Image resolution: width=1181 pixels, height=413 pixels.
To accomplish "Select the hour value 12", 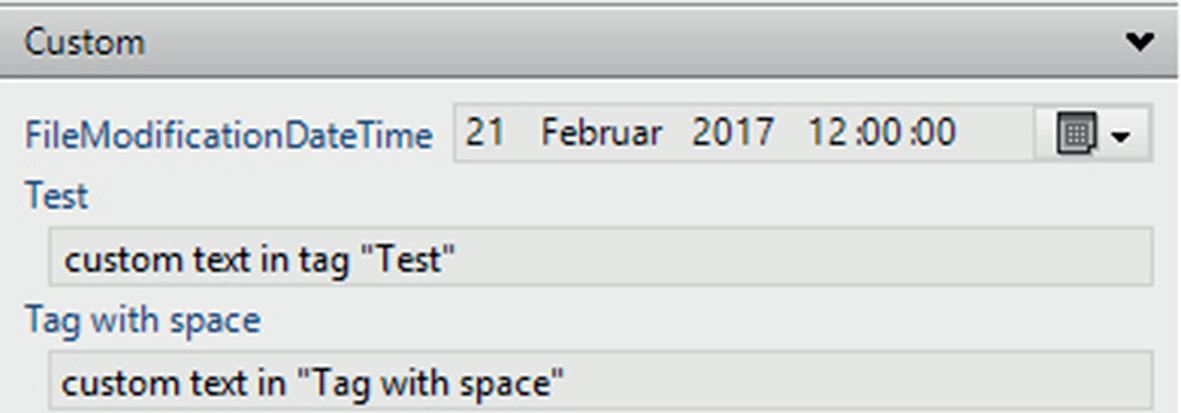I will (x=830, y=132).
